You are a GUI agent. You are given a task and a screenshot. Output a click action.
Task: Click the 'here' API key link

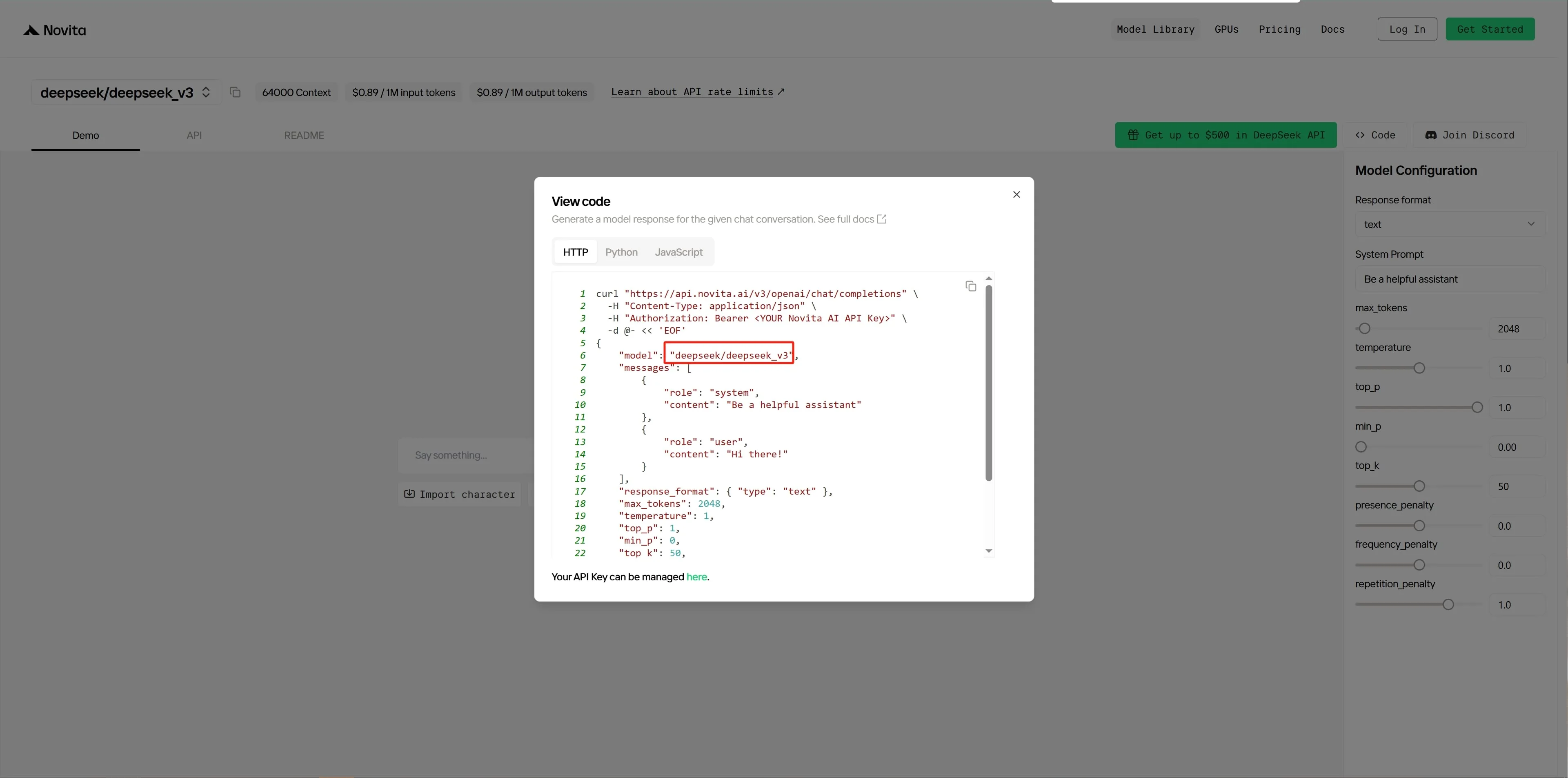coord(696,577)
